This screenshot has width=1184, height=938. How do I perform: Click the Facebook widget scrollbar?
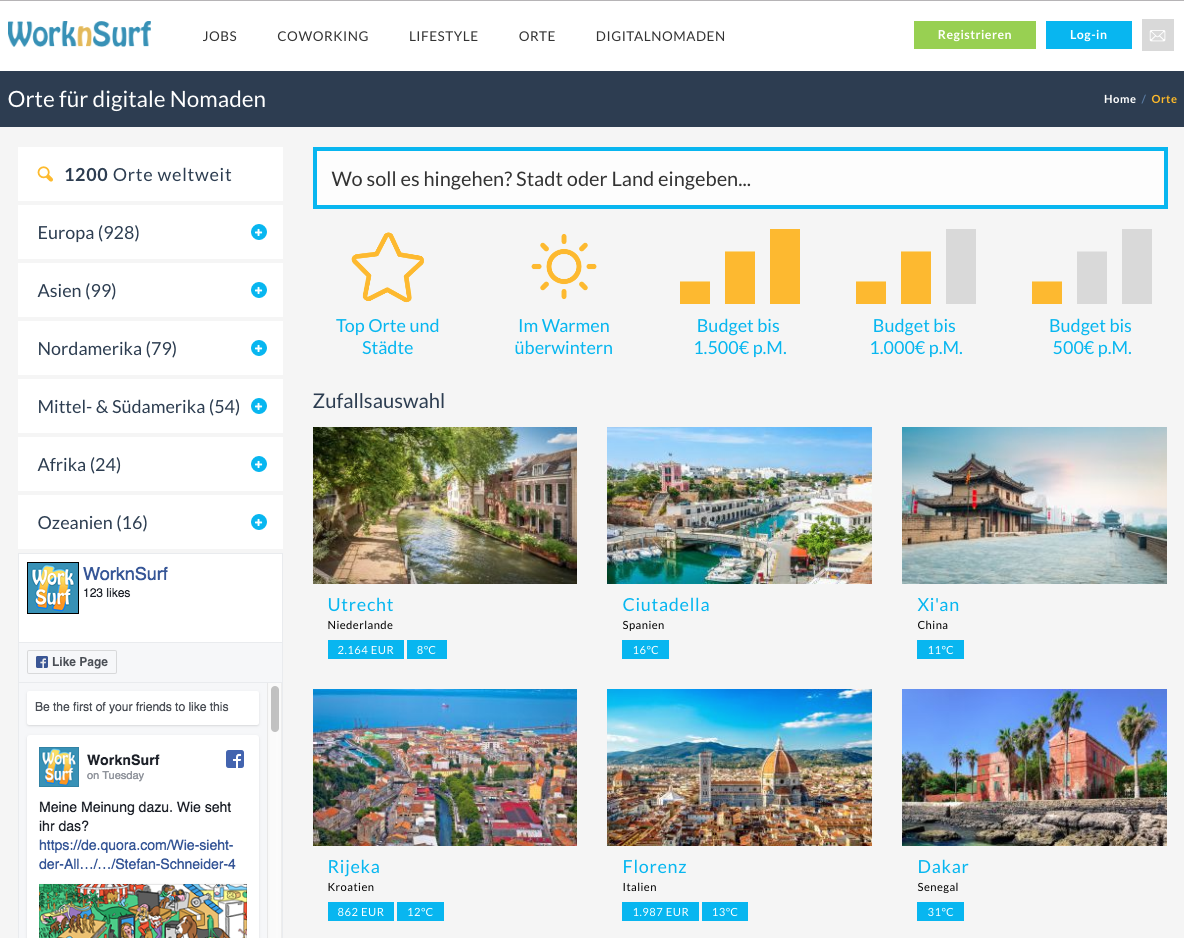pos(275,708)
